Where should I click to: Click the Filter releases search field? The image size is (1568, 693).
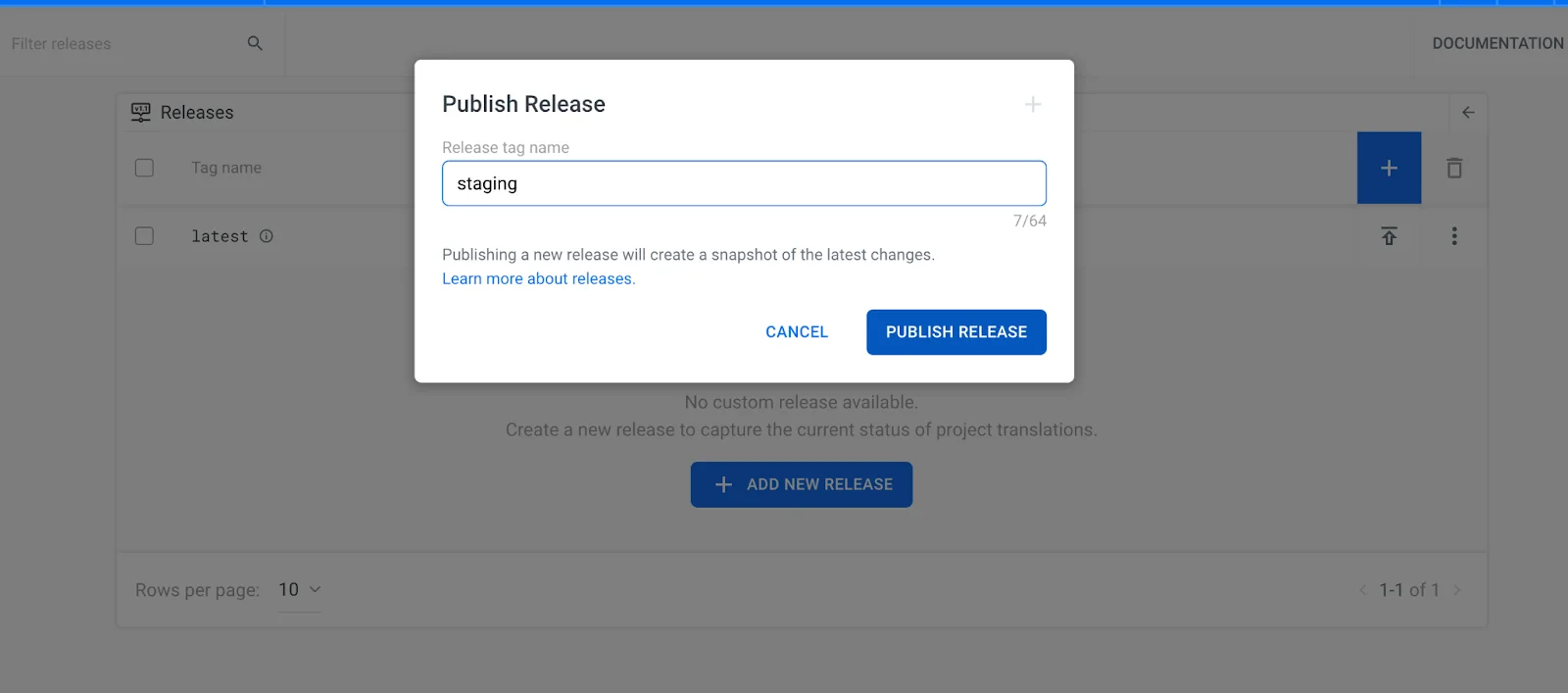pyautogui.click(x=122, y=44)
